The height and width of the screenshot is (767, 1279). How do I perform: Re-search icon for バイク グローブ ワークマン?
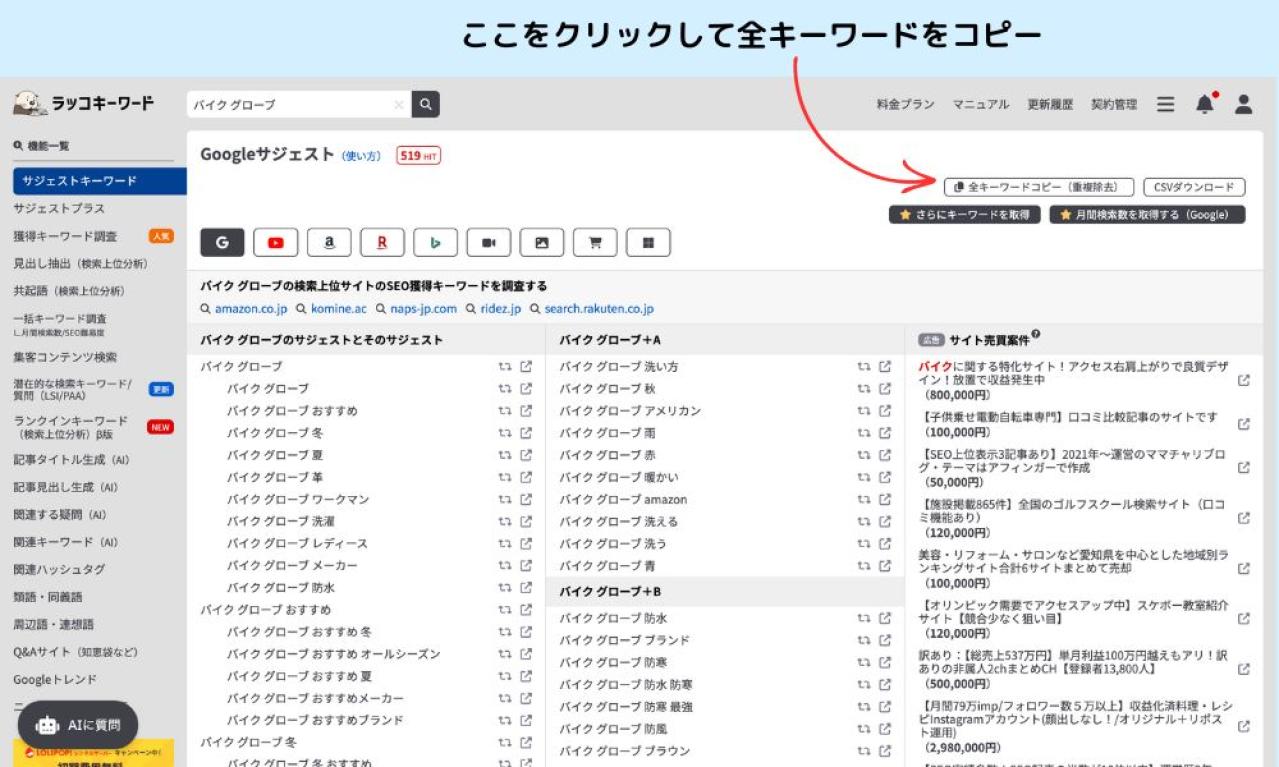505,499
